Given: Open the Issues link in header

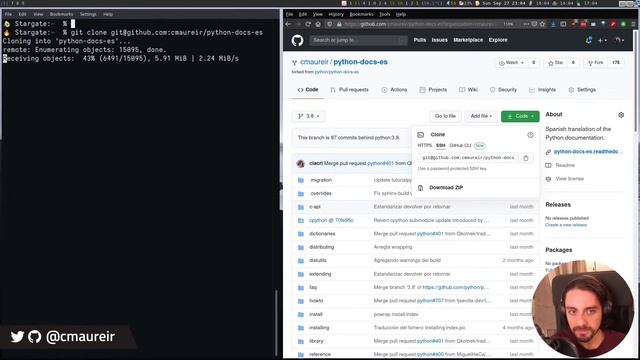Looking at the screenshot, I should [440, 40].
